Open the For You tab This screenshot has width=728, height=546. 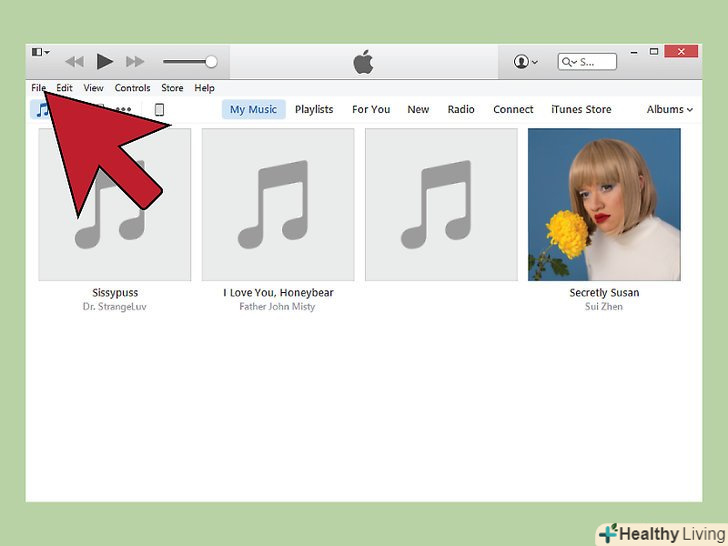pyautogui.click(x=371, y=110)
